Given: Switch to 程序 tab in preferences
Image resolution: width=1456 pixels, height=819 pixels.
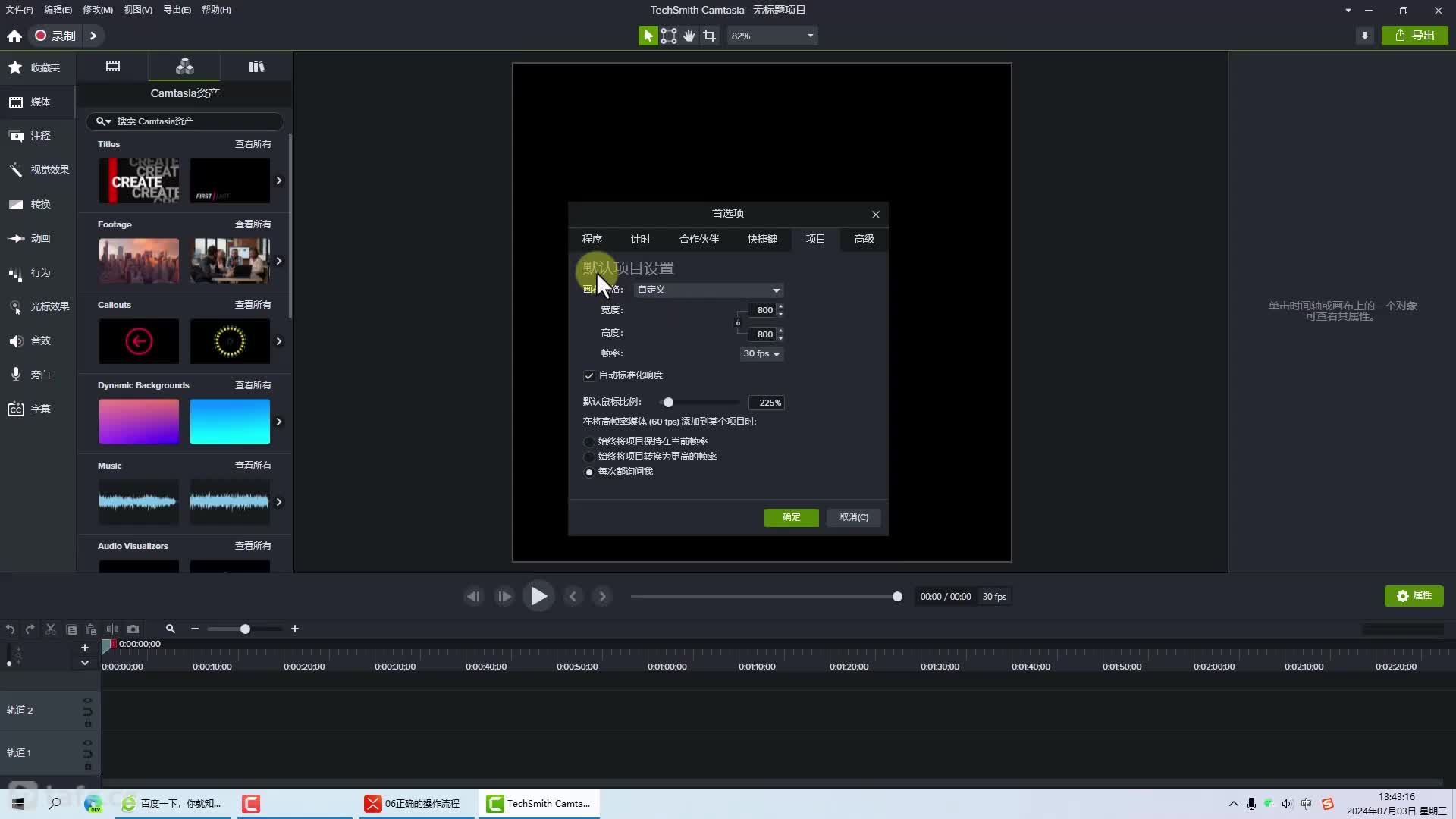Looking at the screenshot, I should (592, 239).
